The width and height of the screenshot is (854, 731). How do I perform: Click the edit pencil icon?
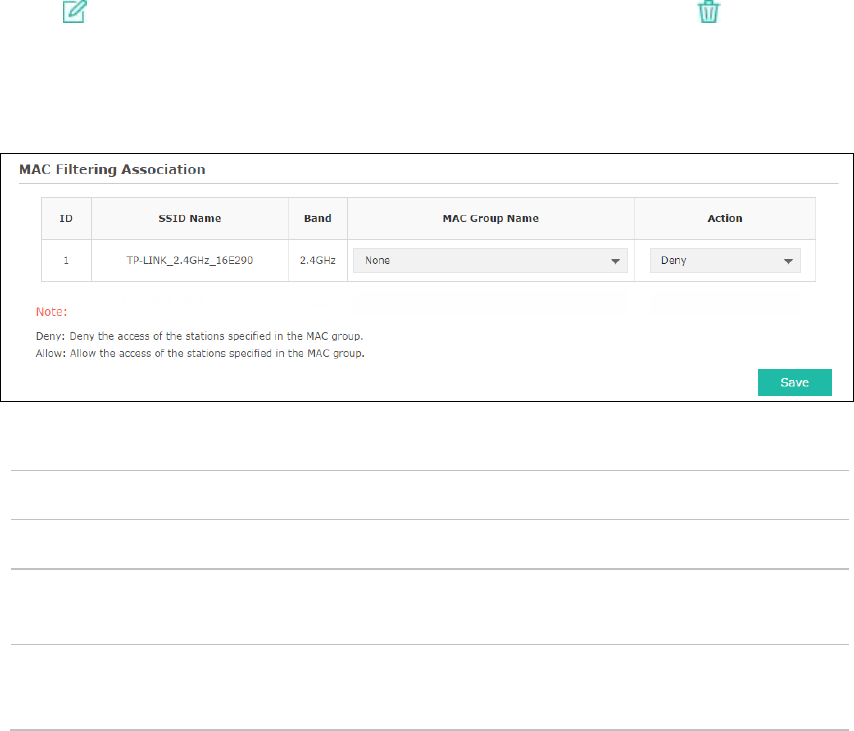[x=75, y=11]
